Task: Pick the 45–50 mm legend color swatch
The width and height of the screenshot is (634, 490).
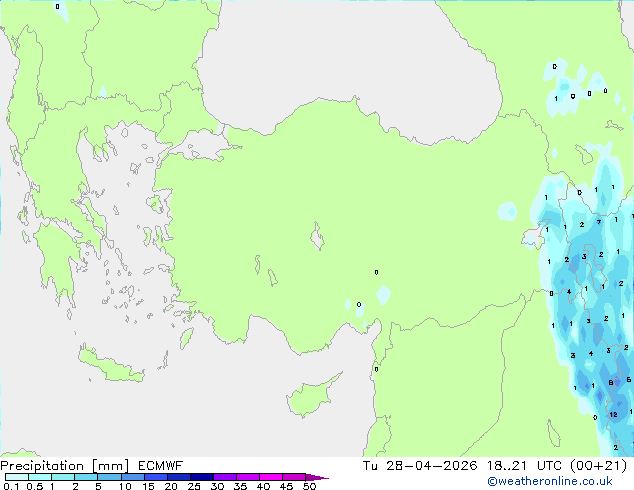Action: click(x=294, y=477)
